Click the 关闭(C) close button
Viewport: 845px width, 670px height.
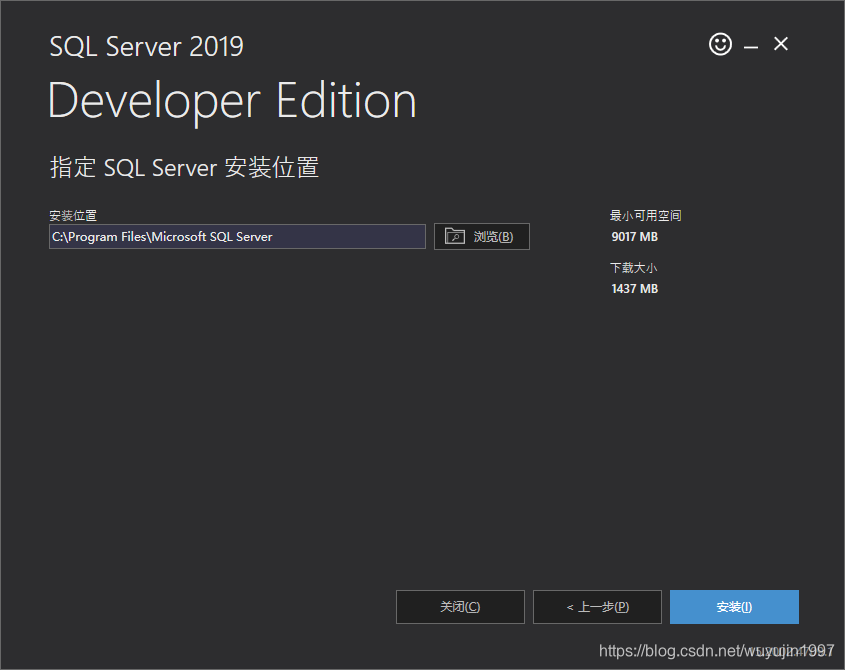point(460,607)
